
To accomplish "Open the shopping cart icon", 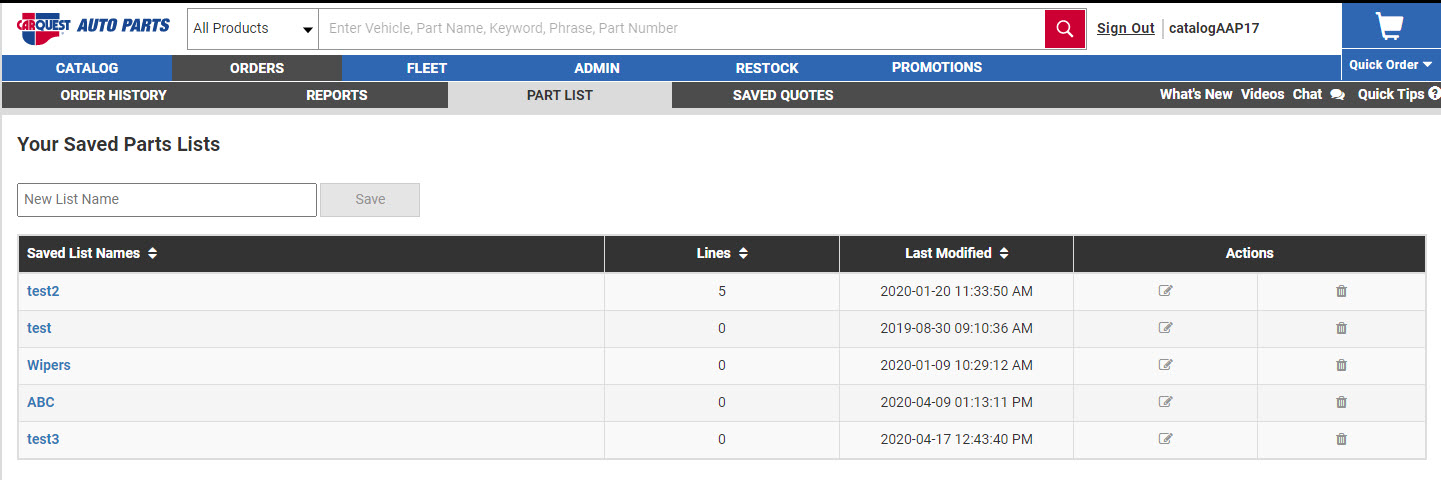I will pos(1390,27).
